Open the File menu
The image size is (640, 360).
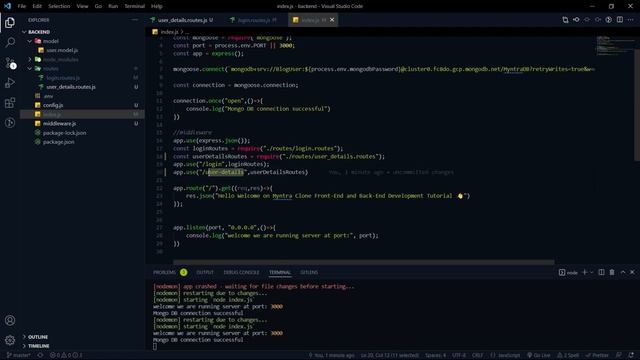pyautogui.click(x=22, y=6)
